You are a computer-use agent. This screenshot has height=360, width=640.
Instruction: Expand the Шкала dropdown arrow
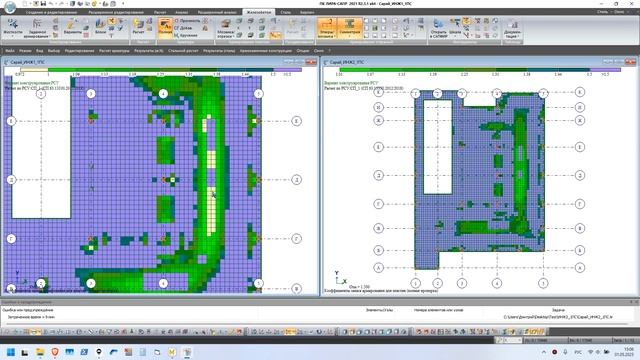[455, 37]
